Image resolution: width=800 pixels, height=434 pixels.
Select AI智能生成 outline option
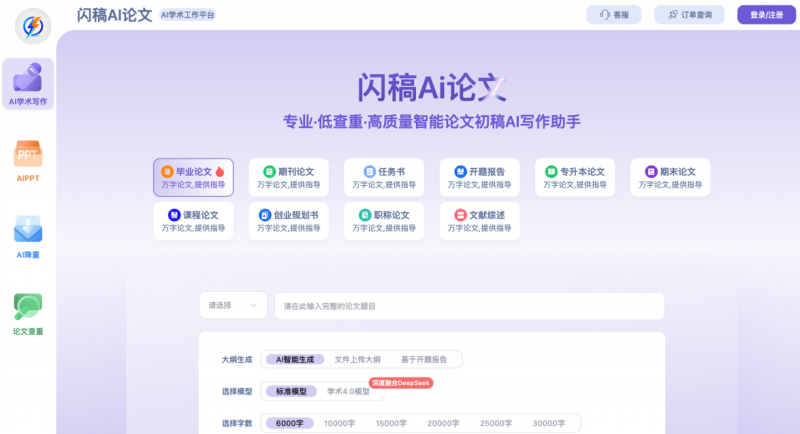point(295,360)
